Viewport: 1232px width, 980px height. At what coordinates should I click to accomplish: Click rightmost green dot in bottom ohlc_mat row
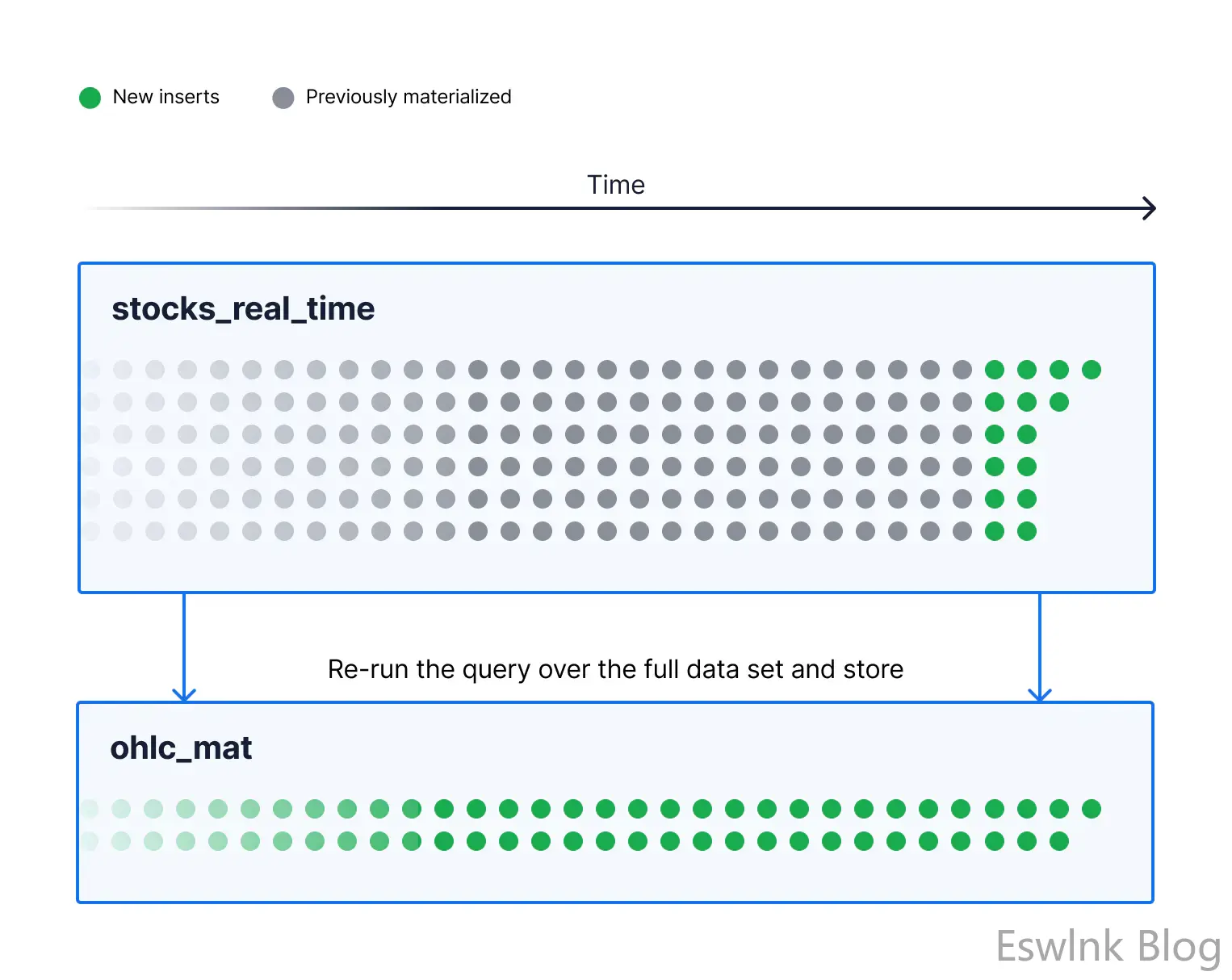coord(1059,841)
